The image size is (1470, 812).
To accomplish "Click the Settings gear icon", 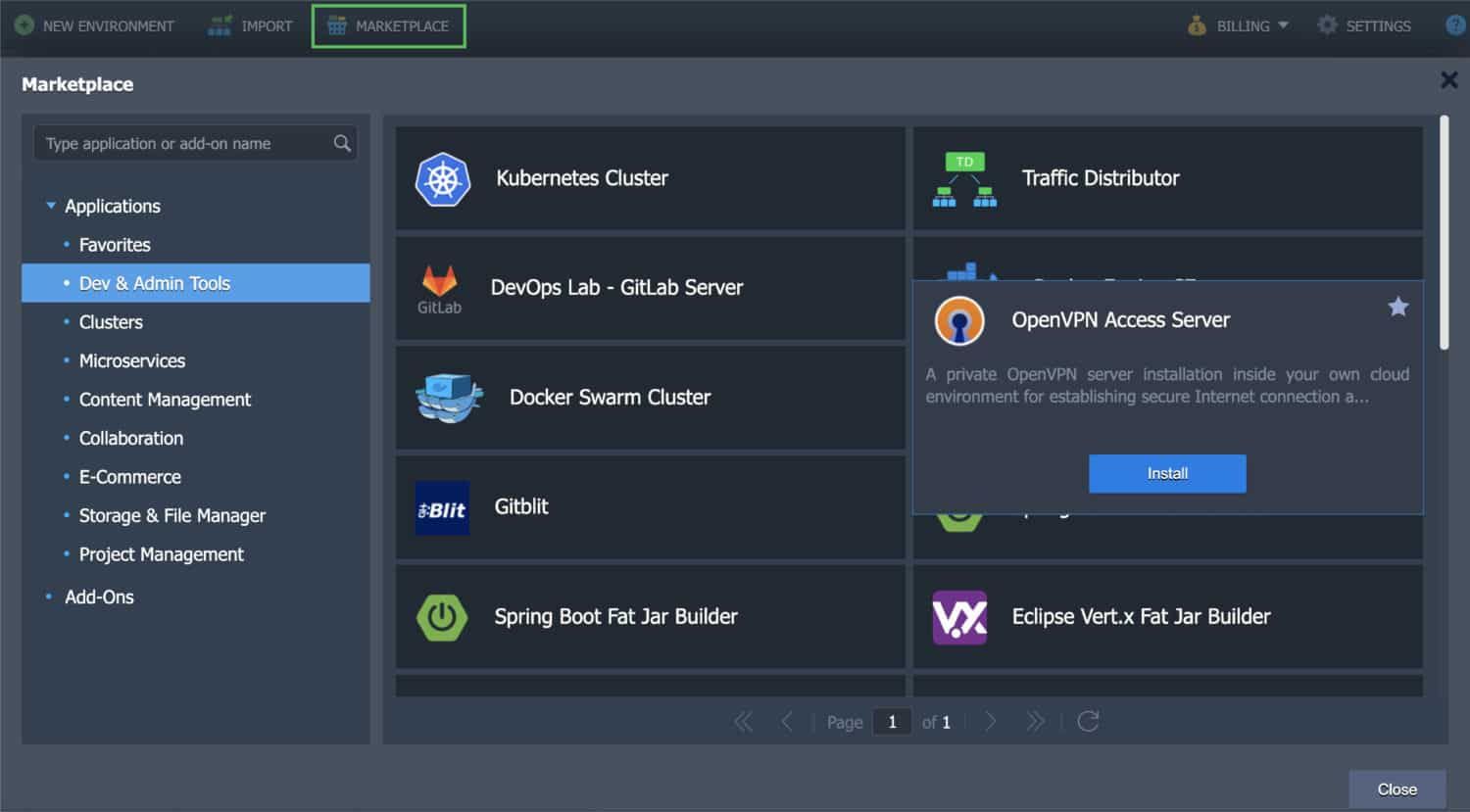I will point(1327,25).
